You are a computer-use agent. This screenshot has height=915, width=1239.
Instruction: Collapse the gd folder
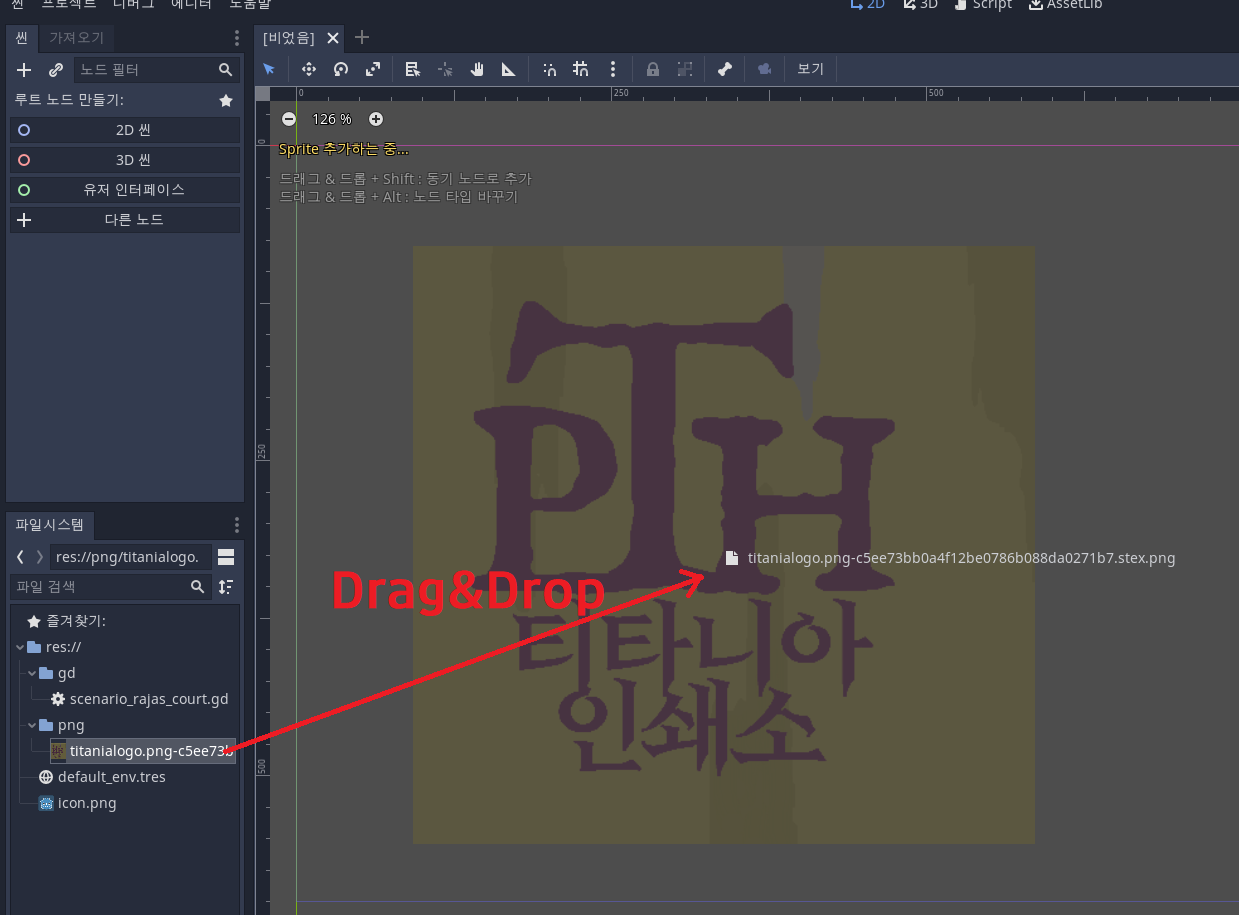(32, 673)
